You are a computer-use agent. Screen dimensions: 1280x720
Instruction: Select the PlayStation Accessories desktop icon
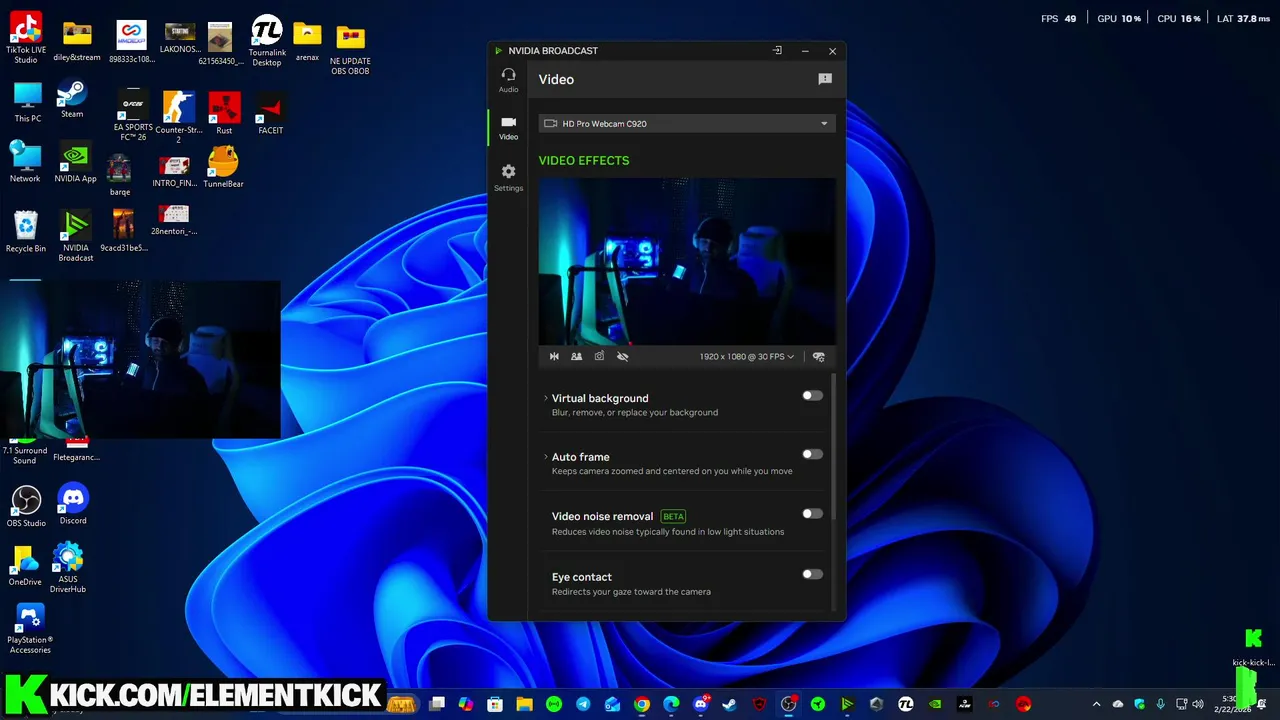[30, 628]
